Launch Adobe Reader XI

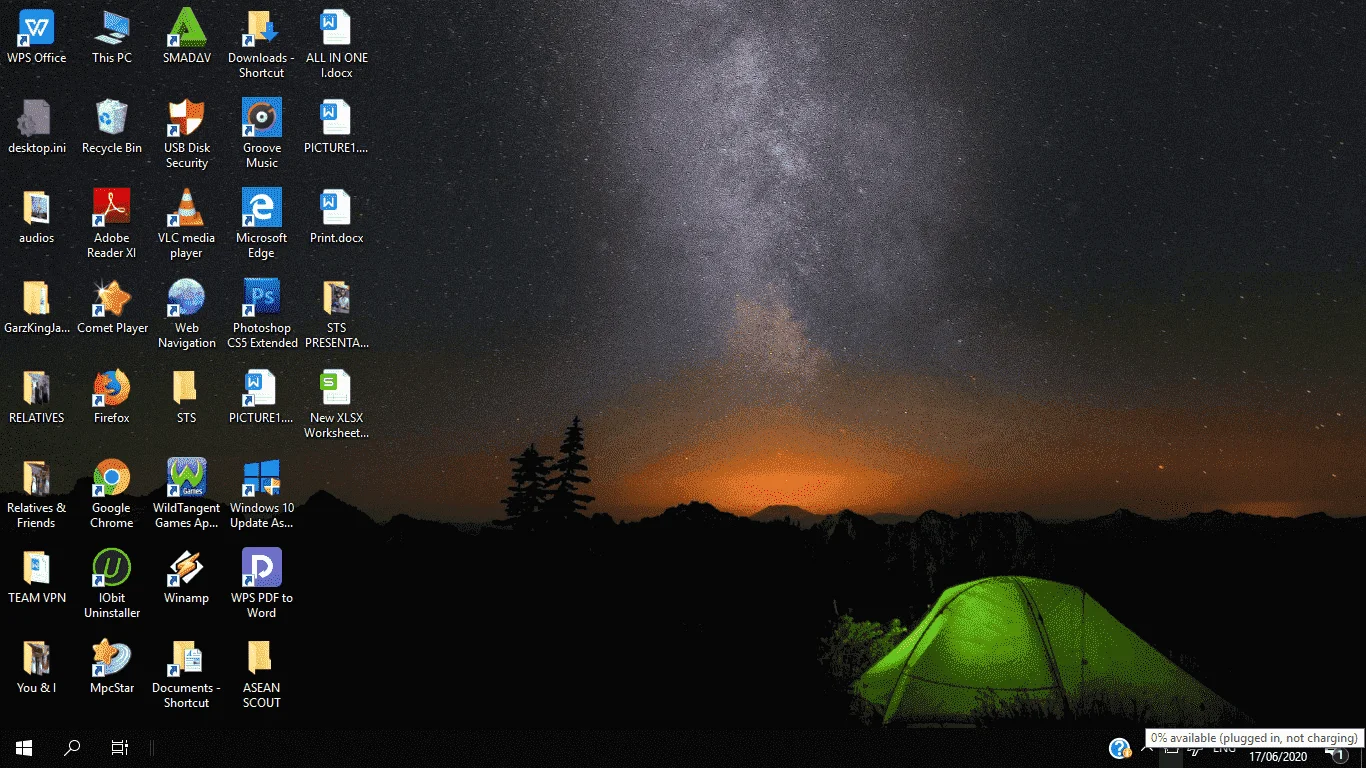tap(112, 224)
